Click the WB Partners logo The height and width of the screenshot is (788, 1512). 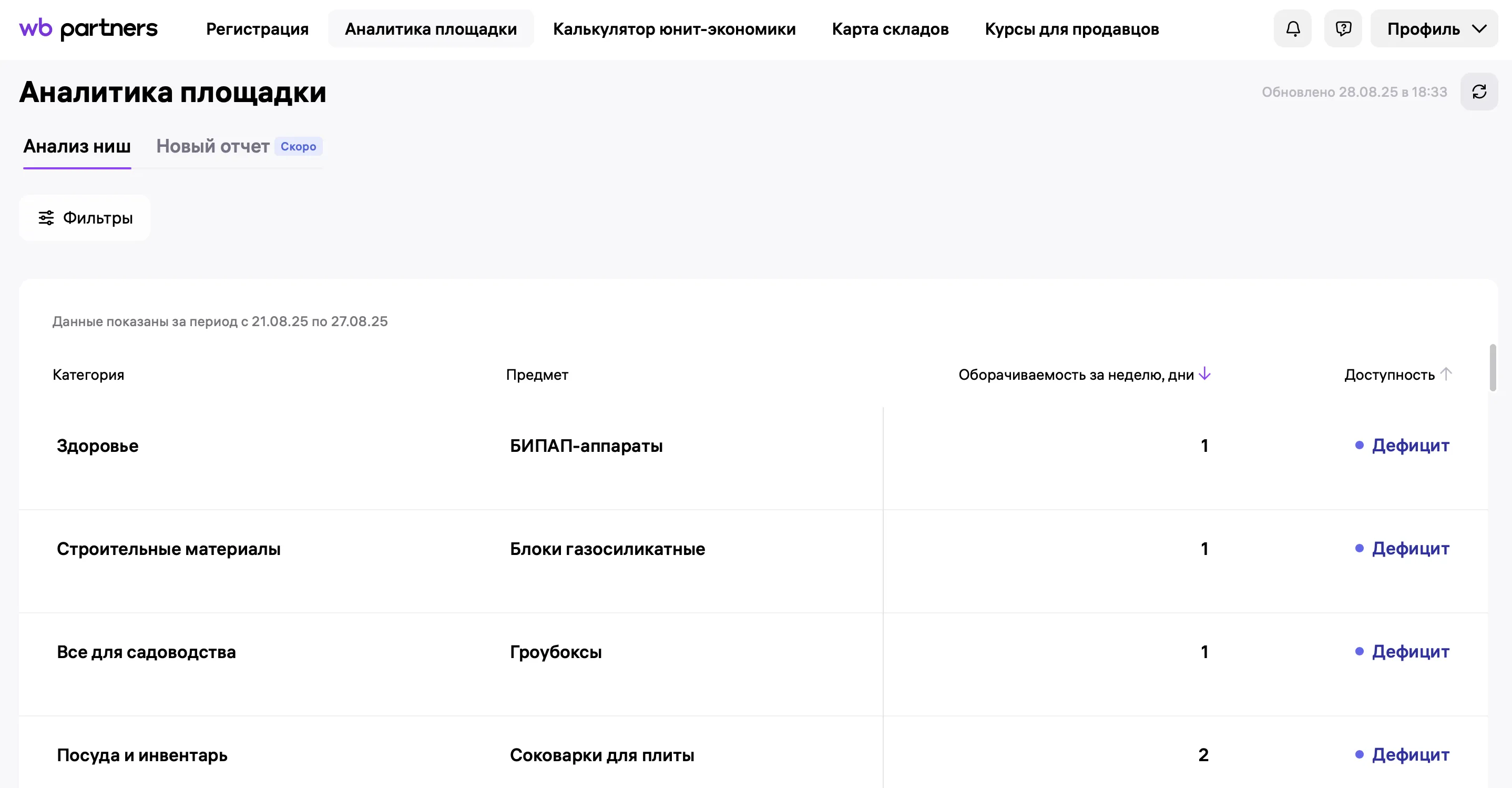click(88, 29)
